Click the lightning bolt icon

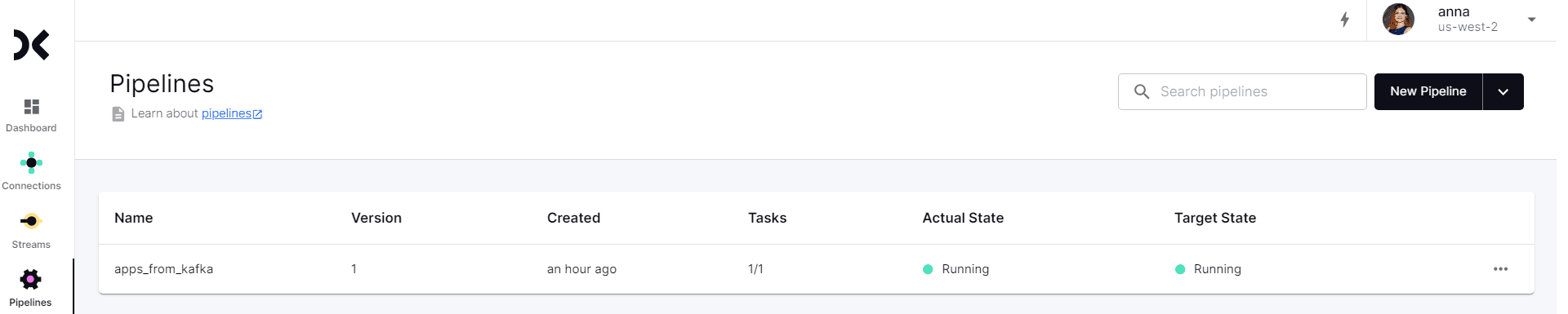(1344, 20)
